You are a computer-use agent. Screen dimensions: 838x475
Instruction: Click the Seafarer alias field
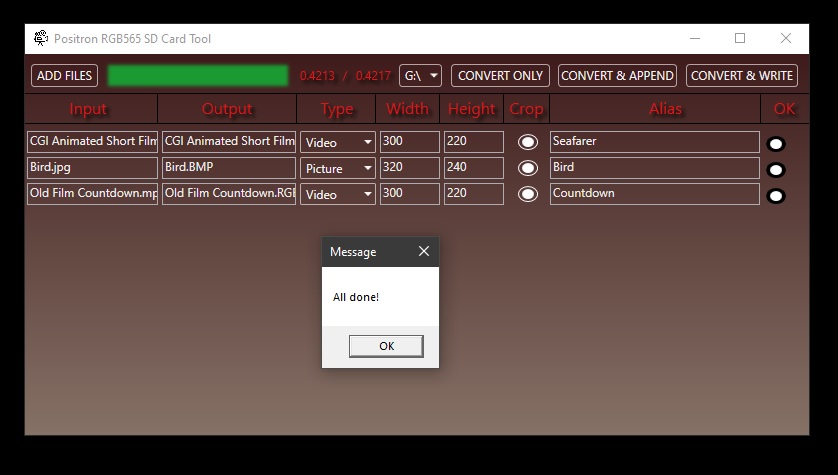click(654, 142)
